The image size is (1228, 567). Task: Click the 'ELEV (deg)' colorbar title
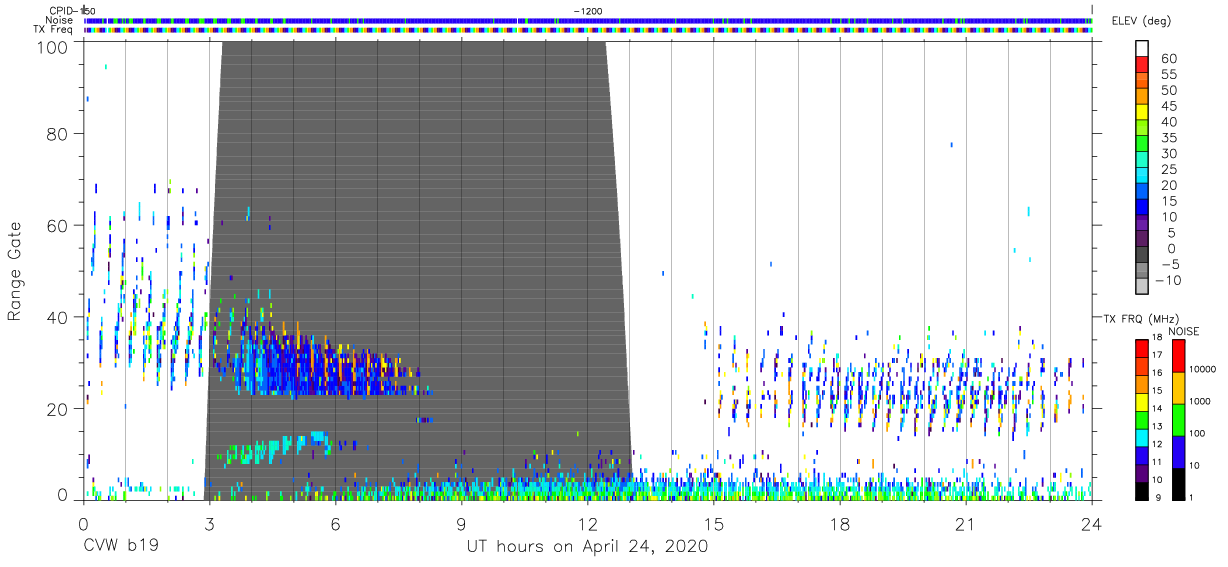click(x=1141, y=20)
